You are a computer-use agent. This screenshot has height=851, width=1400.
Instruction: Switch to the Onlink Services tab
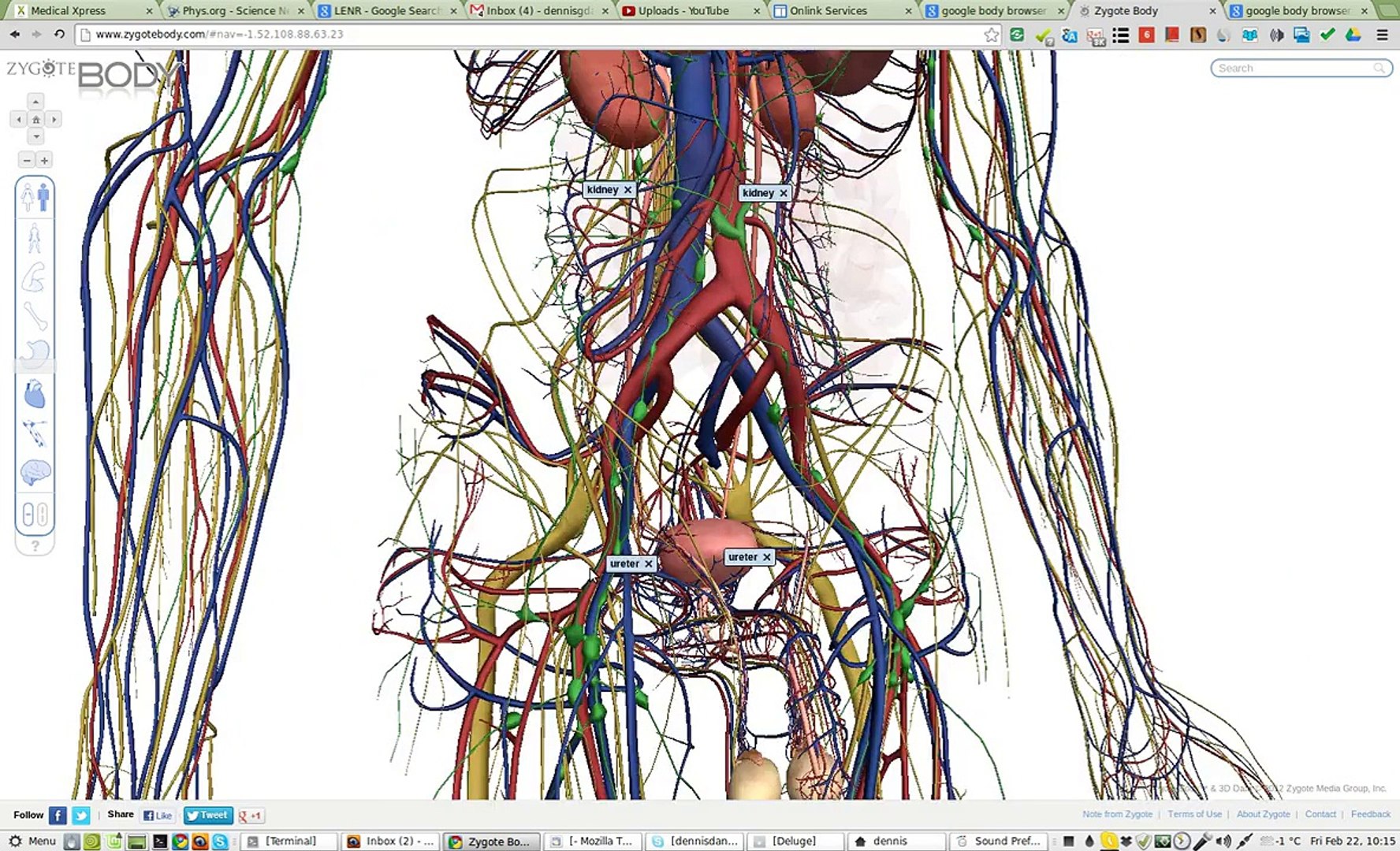tap(843, 10)
